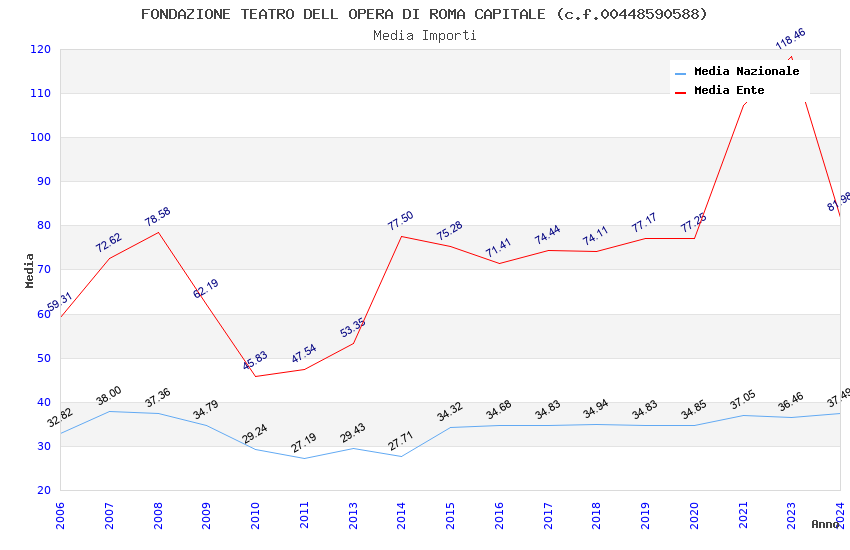Viewport: 850px width, 550px height.
Task: Click the chart title Fondazione Teatro dell Opera
Action: [424, 14]
